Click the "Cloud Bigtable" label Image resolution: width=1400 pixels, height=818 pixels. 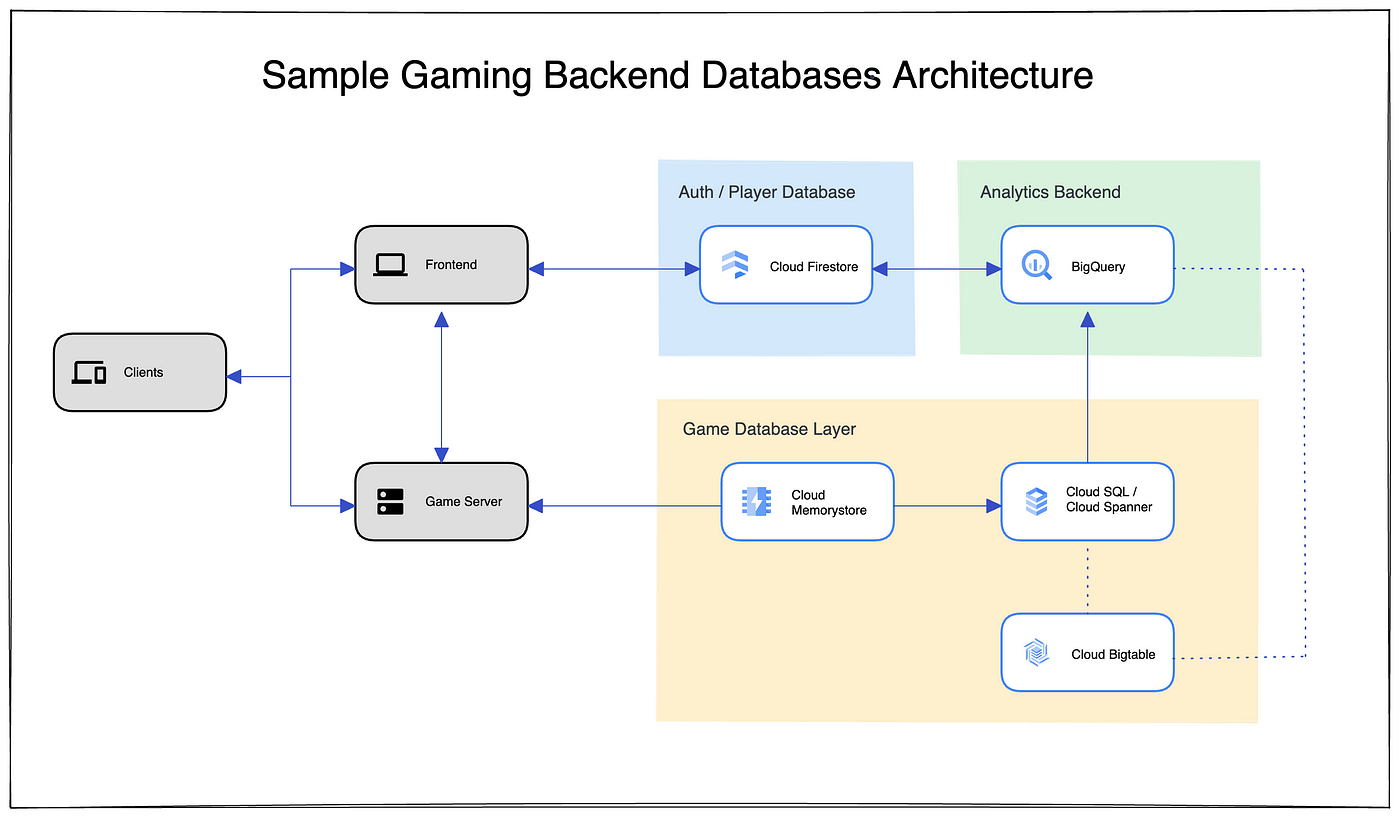[x=1113, y=655]
